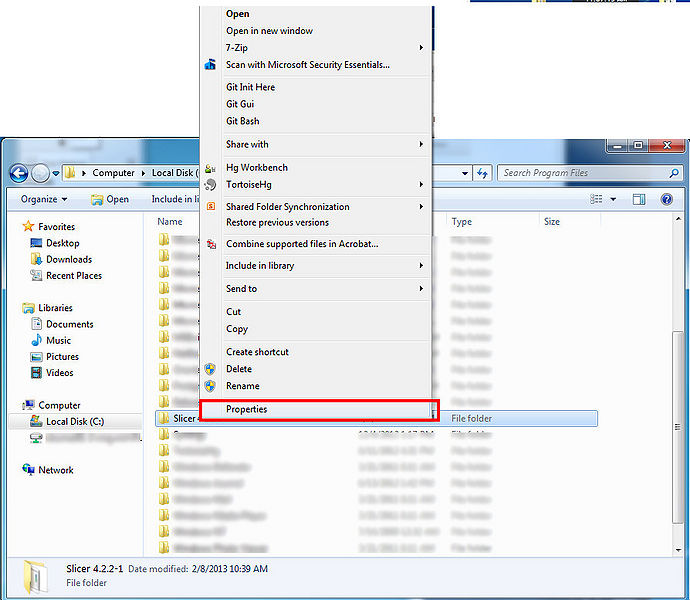Open the Help question mark button
This screenshot has height=600, width=690.
[x=666, y=199]
